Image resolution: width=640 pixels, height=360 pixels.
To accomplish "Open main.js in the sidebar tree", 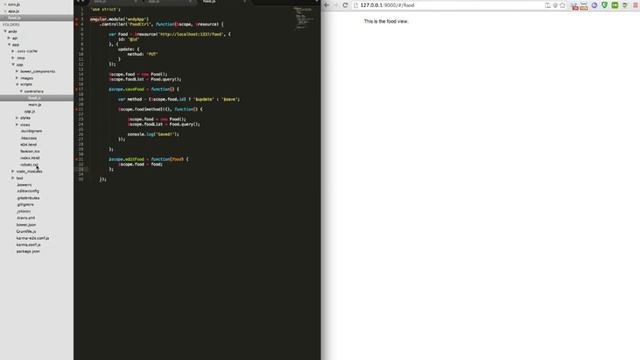I will (x=34, y=105).
